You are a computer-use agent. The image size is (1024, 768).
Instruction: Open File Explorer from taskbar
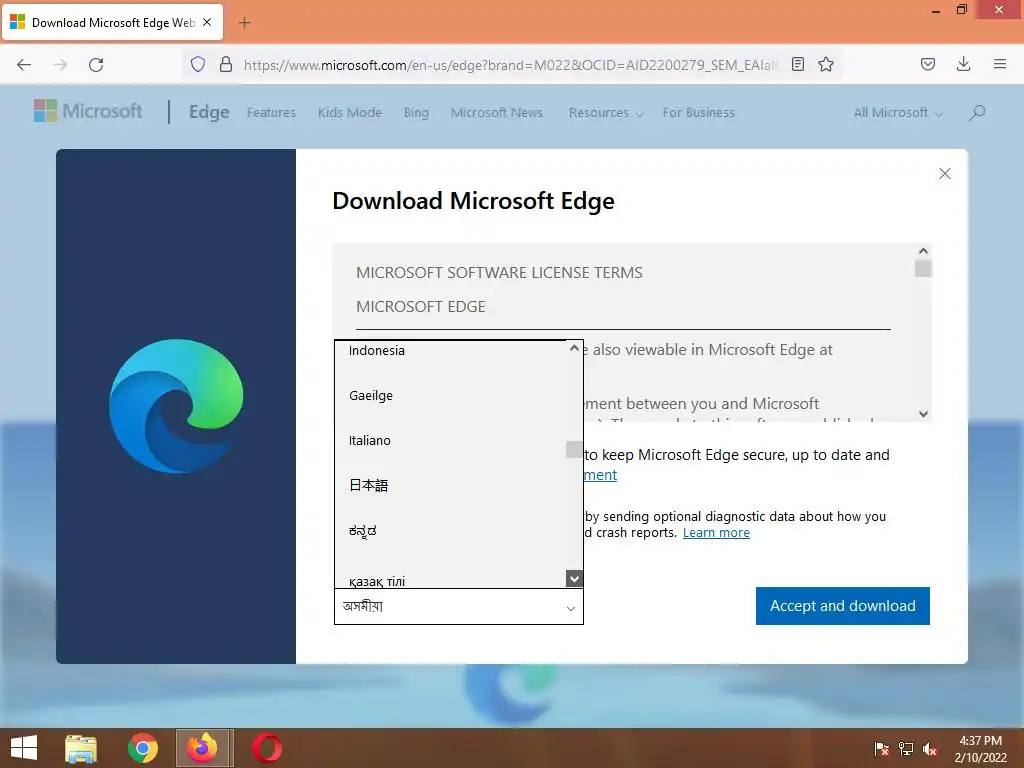coord(81,748)
